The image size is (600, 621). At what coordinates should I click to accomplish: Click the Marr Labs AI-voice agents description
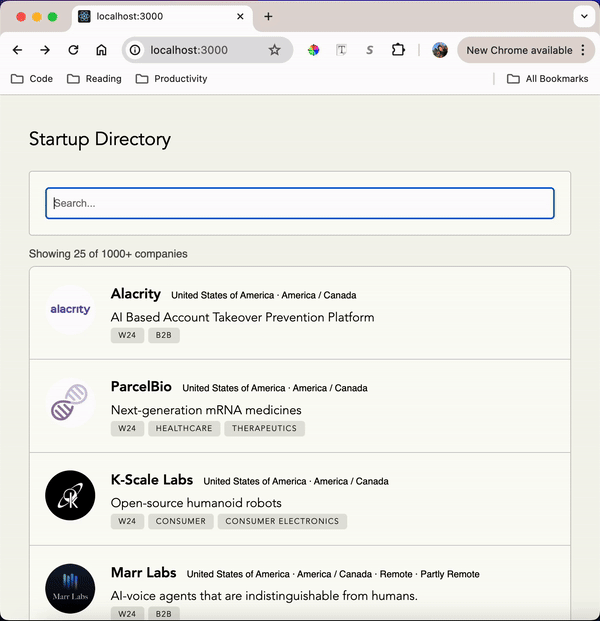coord(264,596)
